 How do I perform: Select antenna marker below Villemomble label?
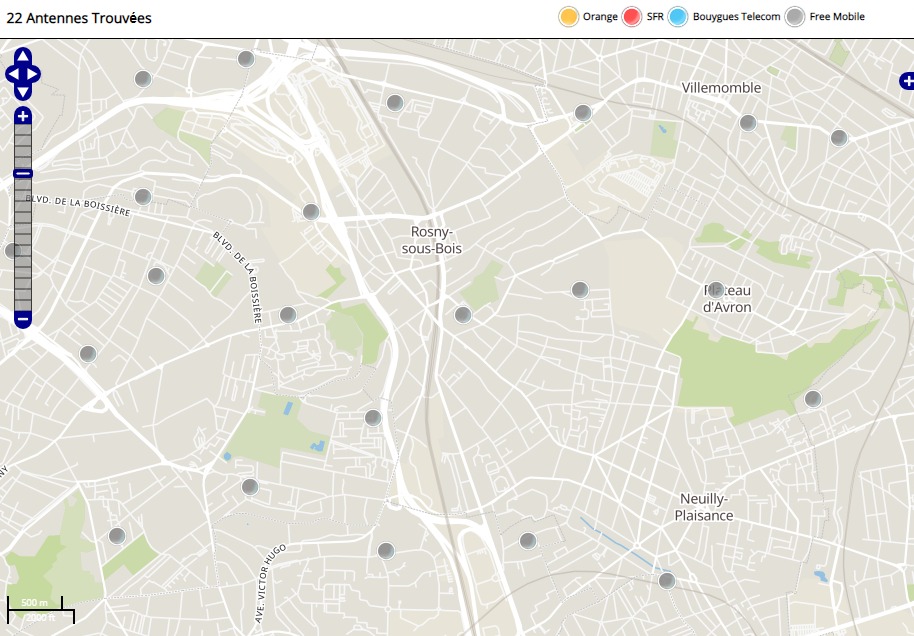coord(748,123)
